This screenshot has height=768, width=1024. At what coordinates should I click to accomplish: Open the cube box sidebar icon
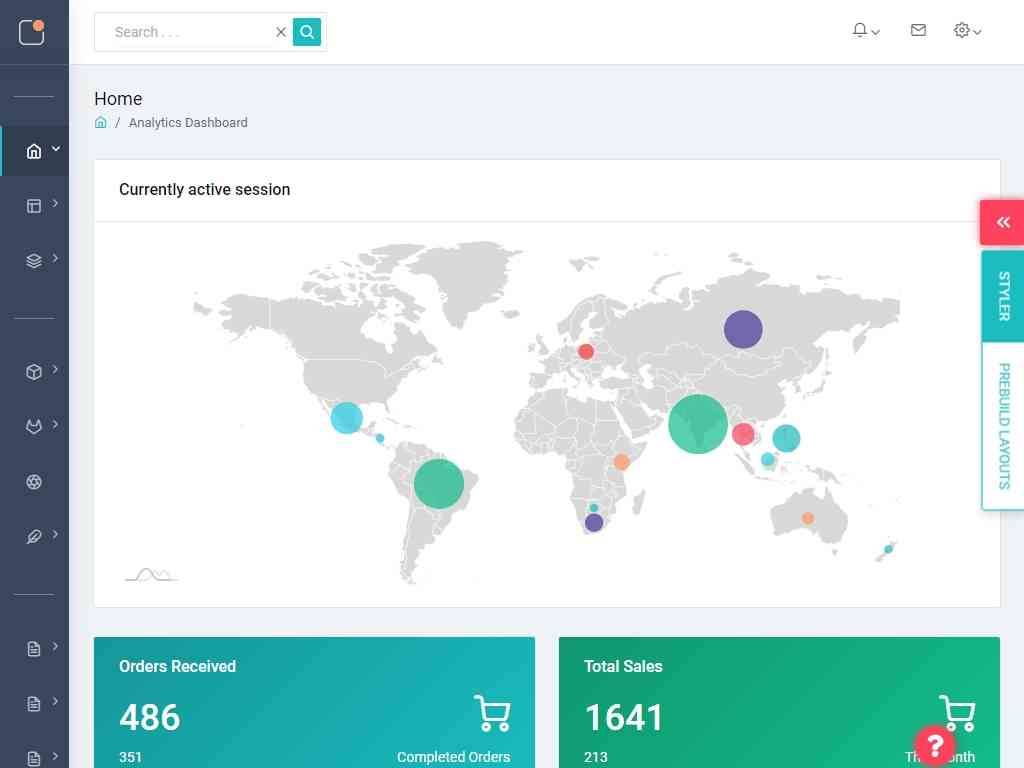tap(34, 372)
